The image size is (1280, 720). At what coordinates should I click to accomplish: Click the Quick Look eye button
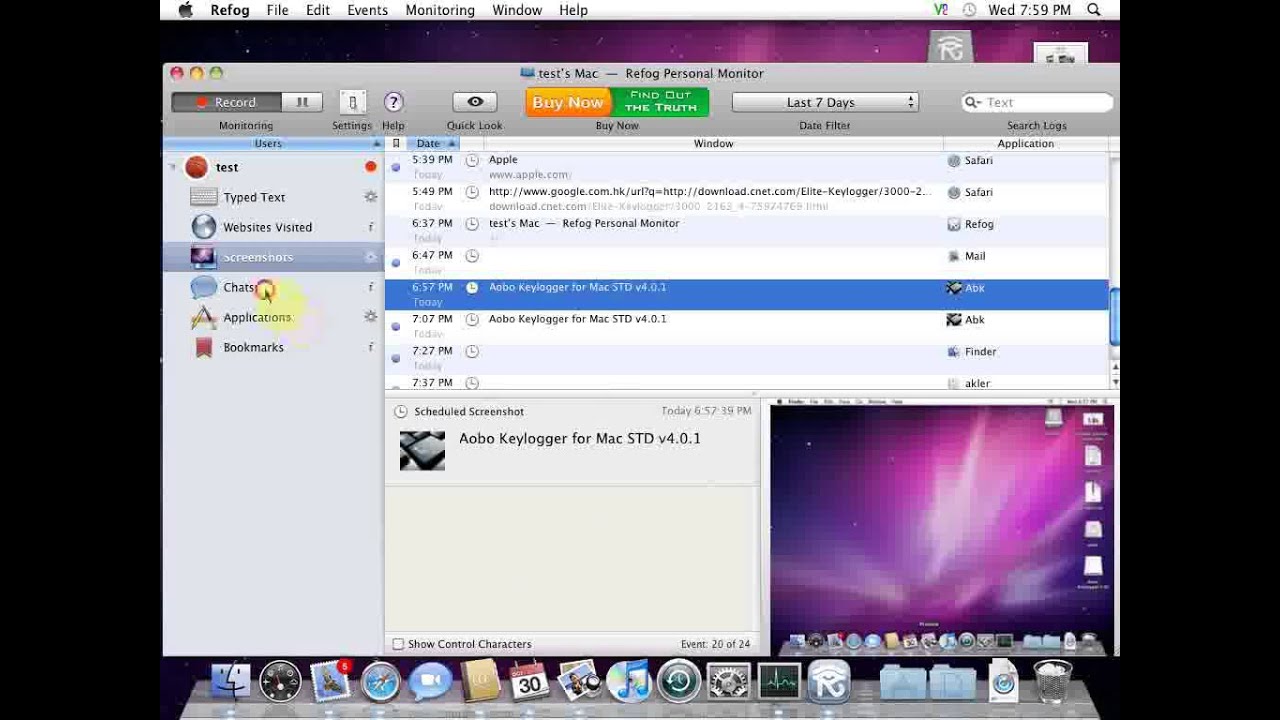tap(475, 102)
